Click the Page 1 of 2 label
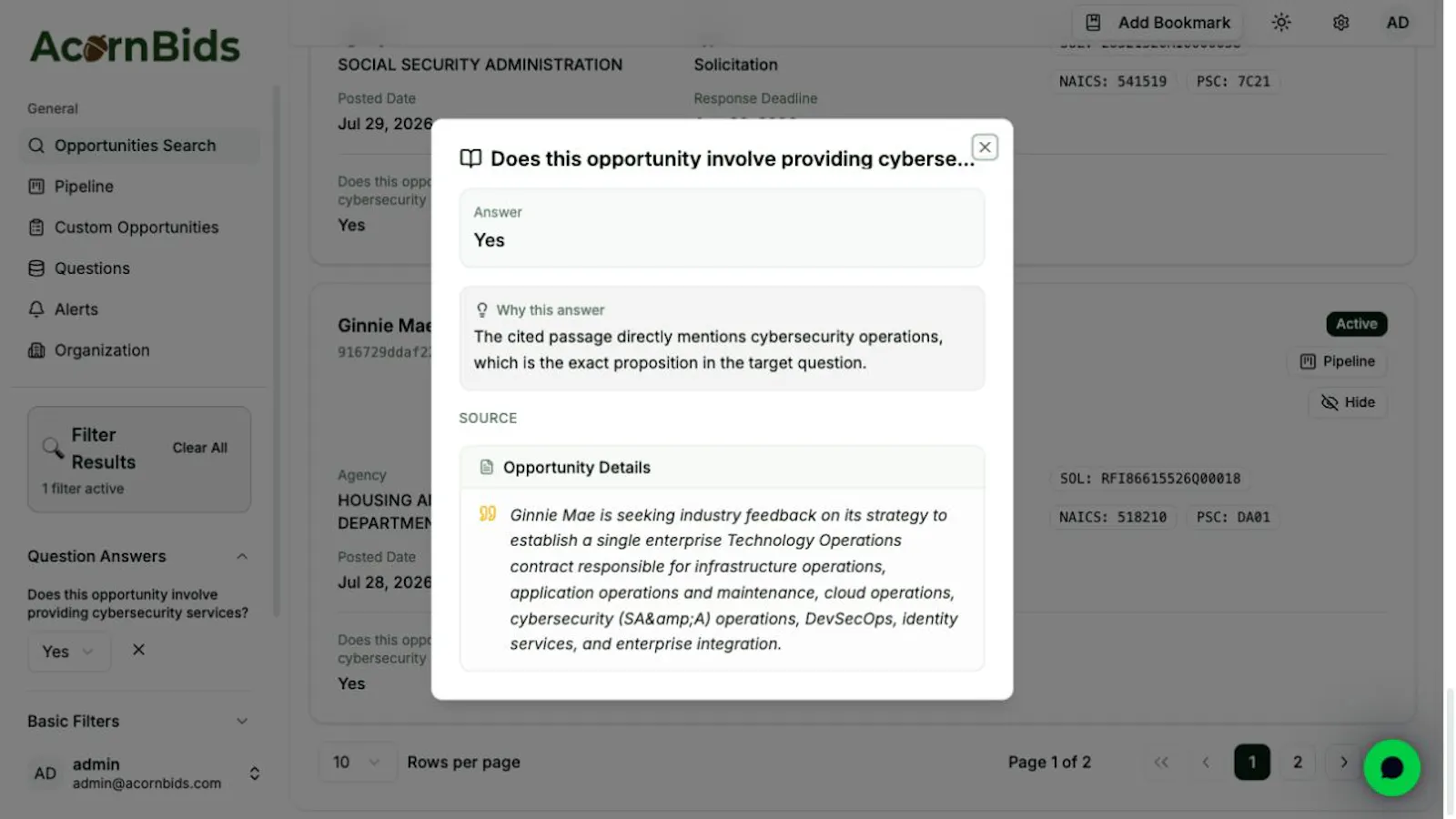Screen dimensions: 1456x819 (x=1049, y=763)
